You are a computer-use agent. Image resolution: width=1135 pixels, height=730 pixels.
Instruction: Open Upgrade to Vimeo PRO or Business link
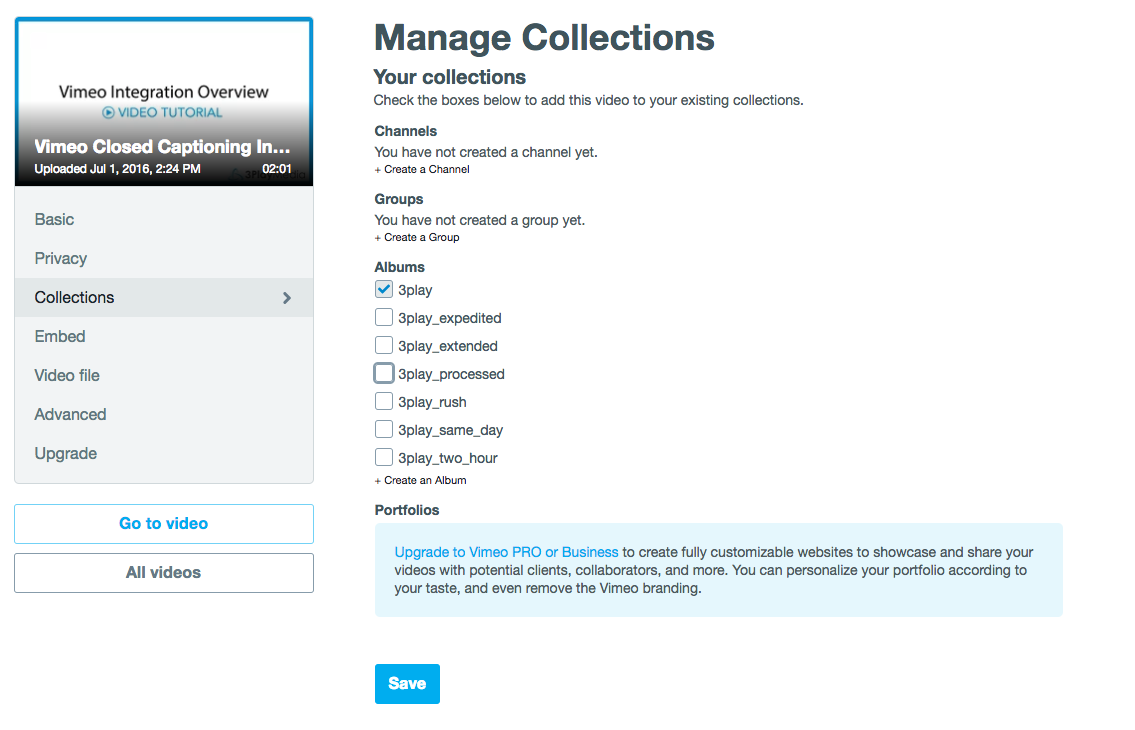pos(506,552)
